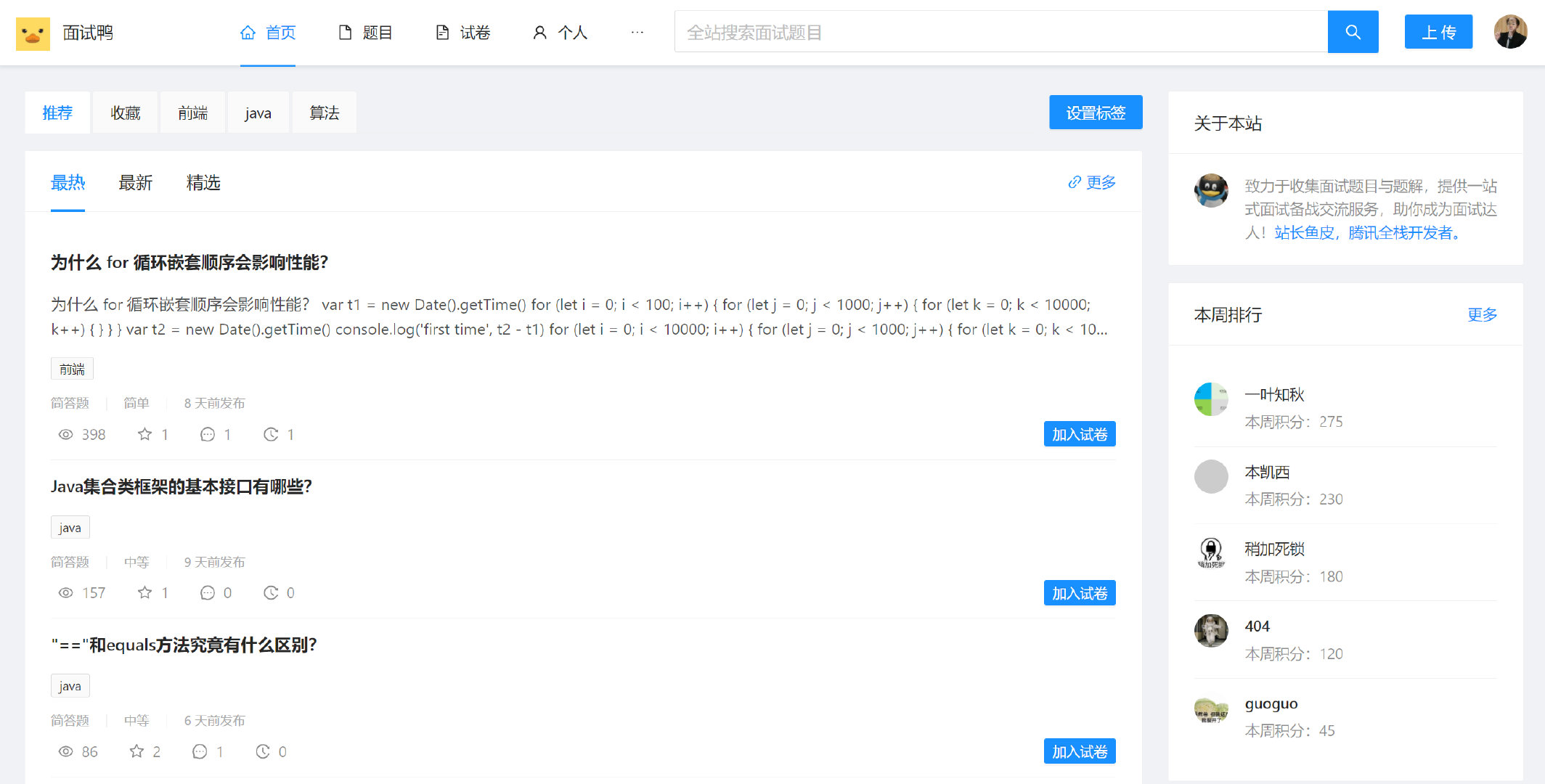The image size is (1545, 784).
Task: Toggle the 精选 featured content filter
Action: point(204,182)
